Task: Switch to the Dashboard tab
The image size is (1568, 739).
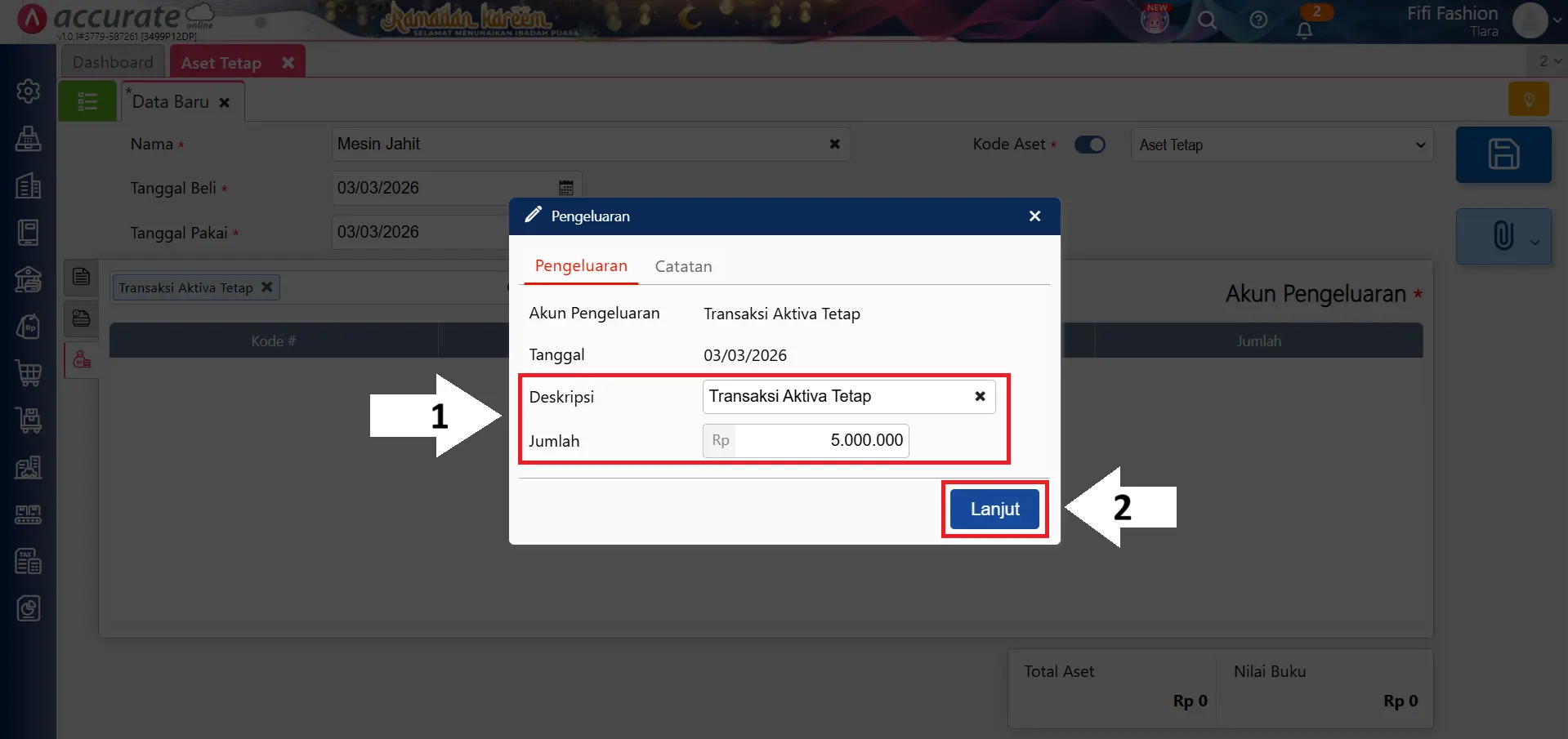Action: point(113,62)
